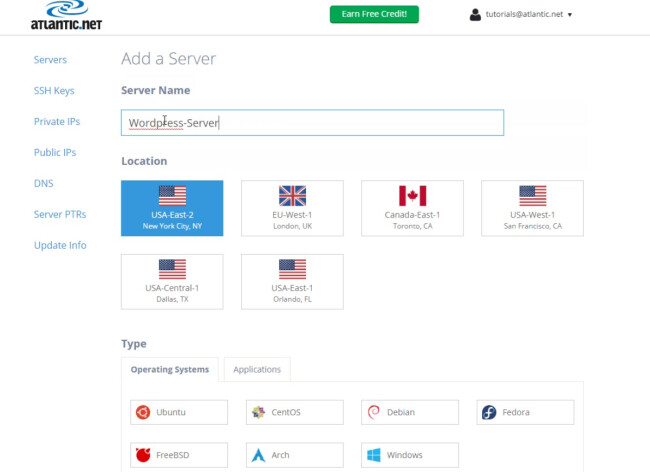Click the Atlantic.Net logo

click(x=66, y=15)
